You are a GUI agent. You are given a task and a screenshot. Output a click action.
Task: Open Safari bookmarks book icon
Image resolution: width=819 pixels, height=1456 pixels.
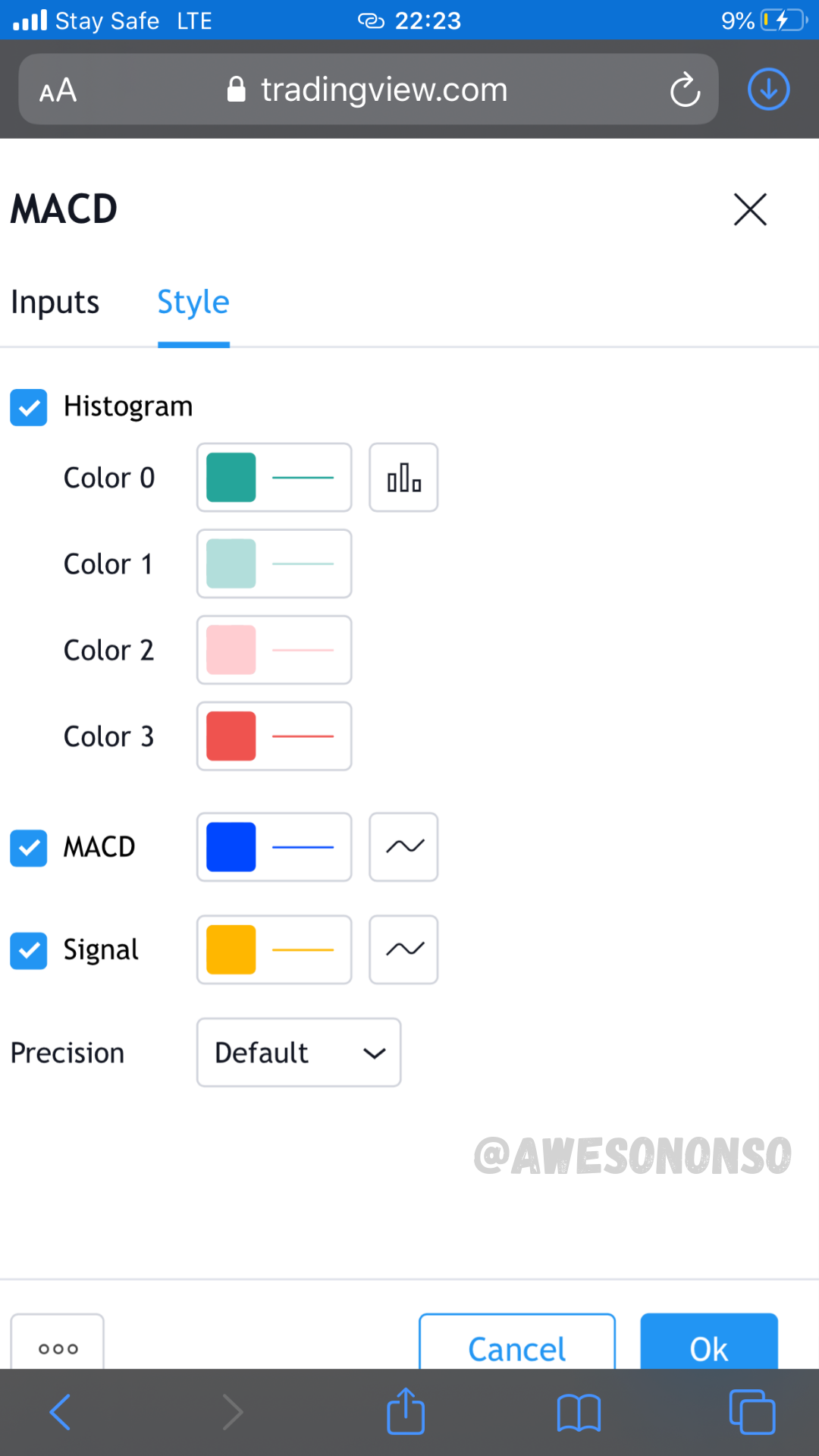click(x=579, y=1413)
